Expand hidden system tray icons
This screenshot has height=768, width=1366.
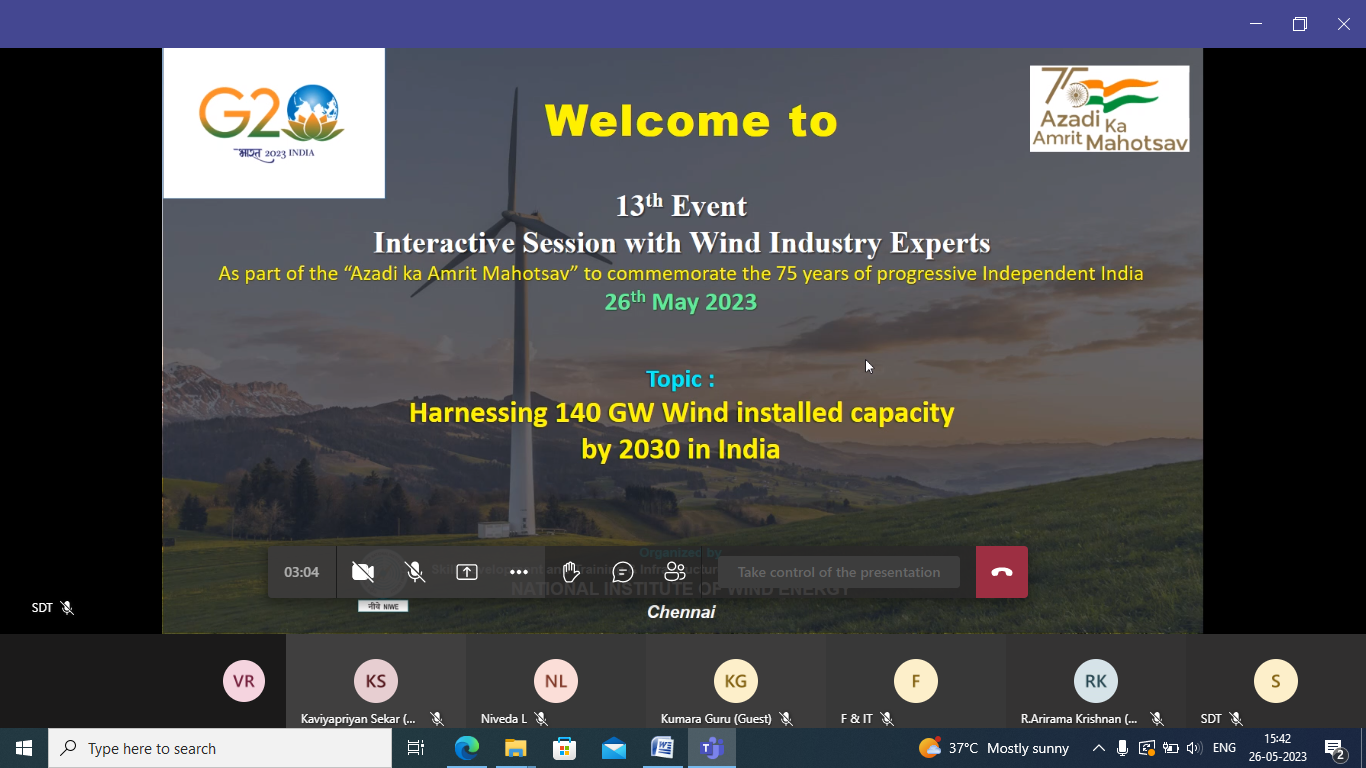[1098, 748]
